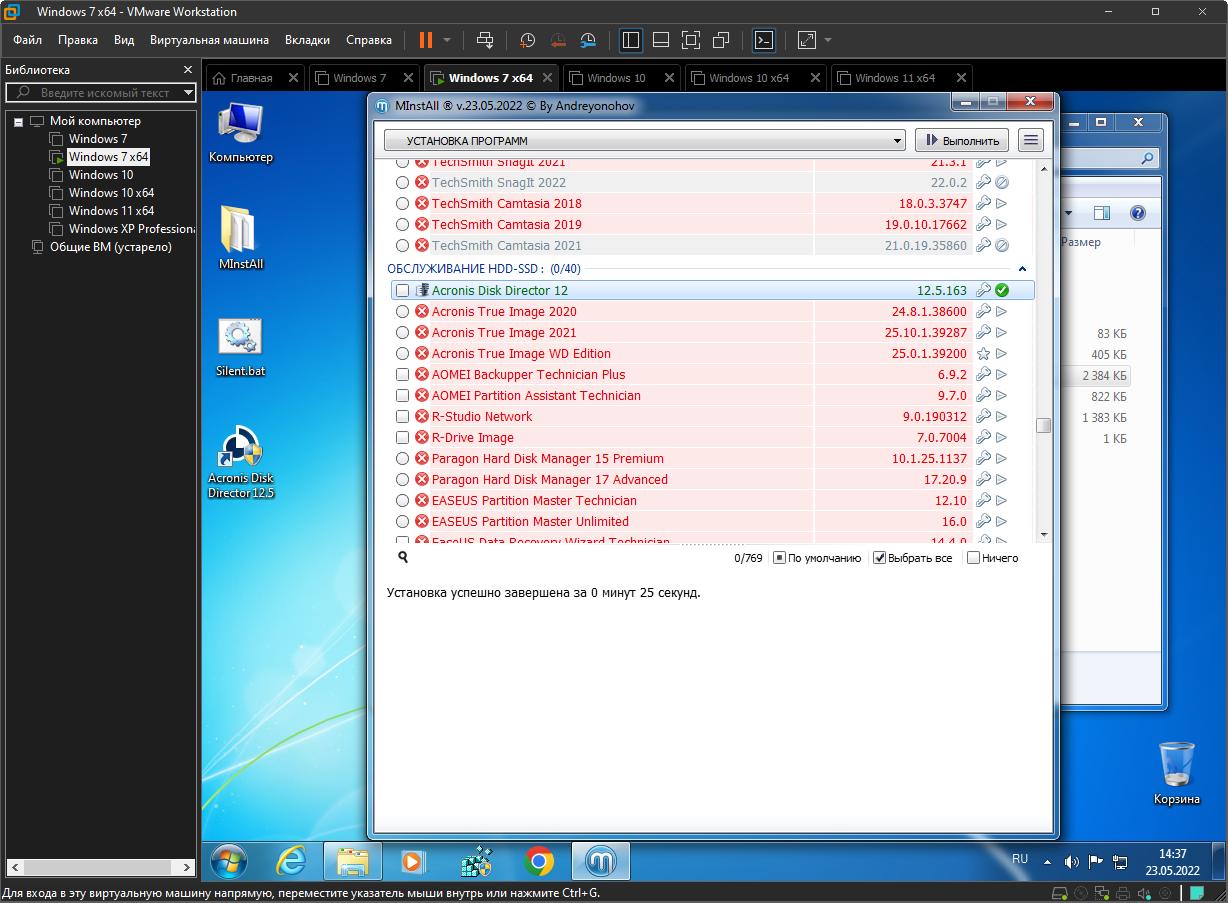Check the Acronis Disk Director 12 checkbox

coord(402,290)
